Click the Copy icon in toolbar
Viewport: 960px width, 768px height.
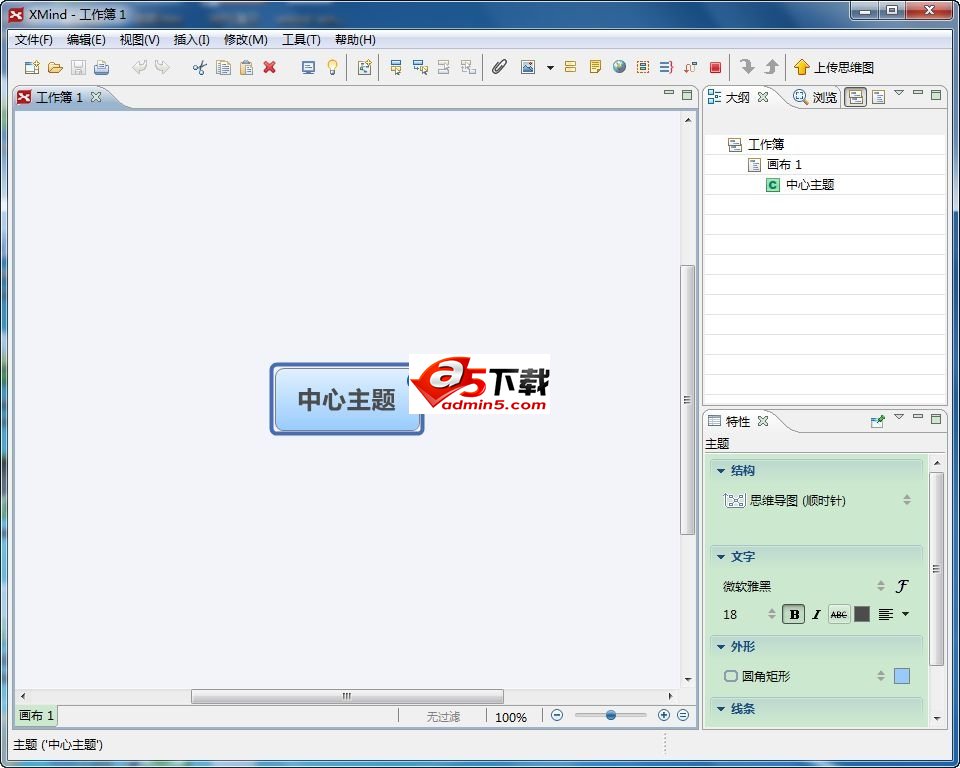[x=223, y=67]
